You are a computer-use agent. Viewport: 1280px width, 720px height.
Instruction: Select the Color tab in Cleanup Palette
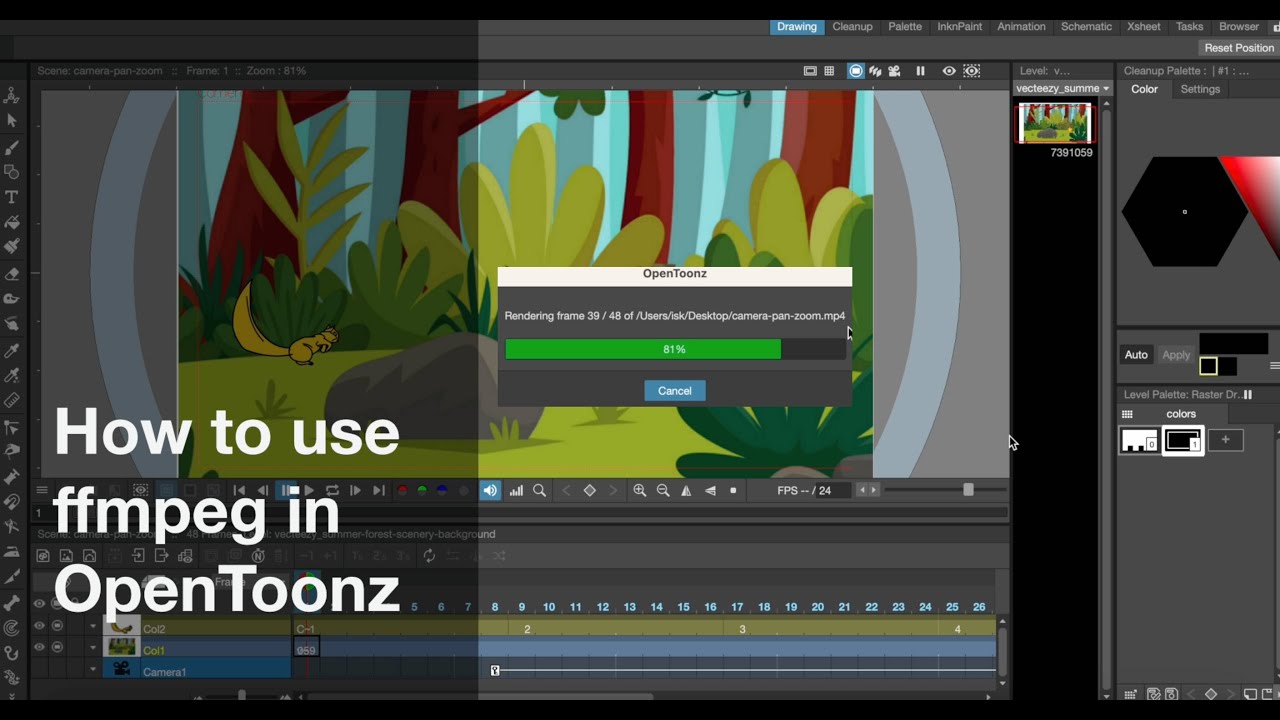(x=1144, y=89)
